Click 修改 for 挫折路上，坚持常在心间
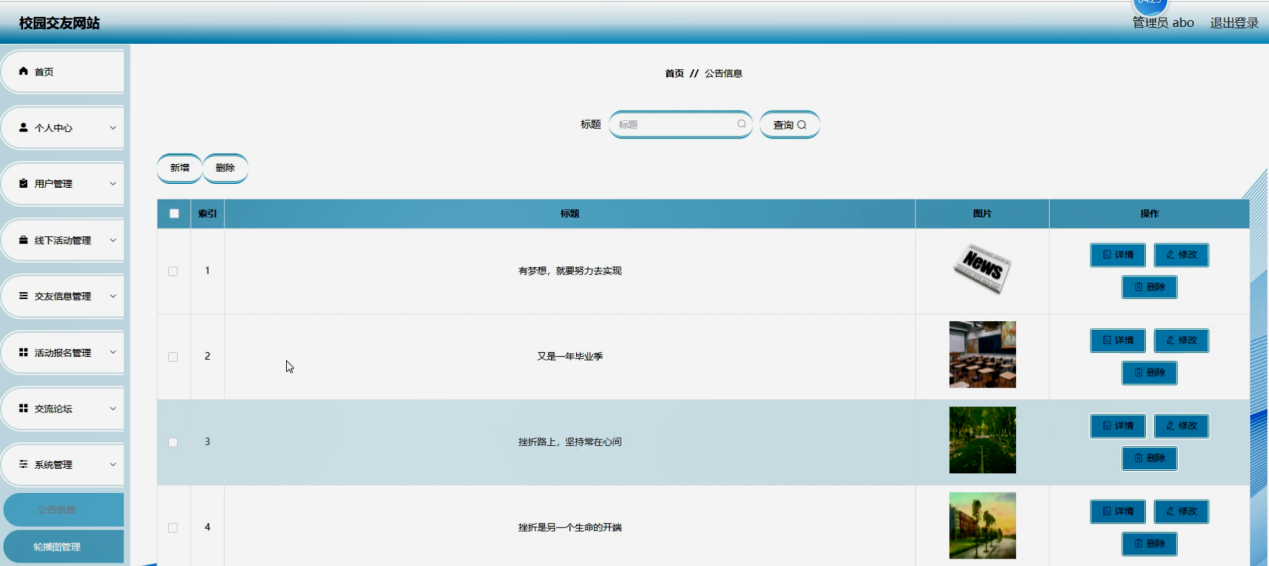This screenshot has width=1269, height=566. [1181, 426]
